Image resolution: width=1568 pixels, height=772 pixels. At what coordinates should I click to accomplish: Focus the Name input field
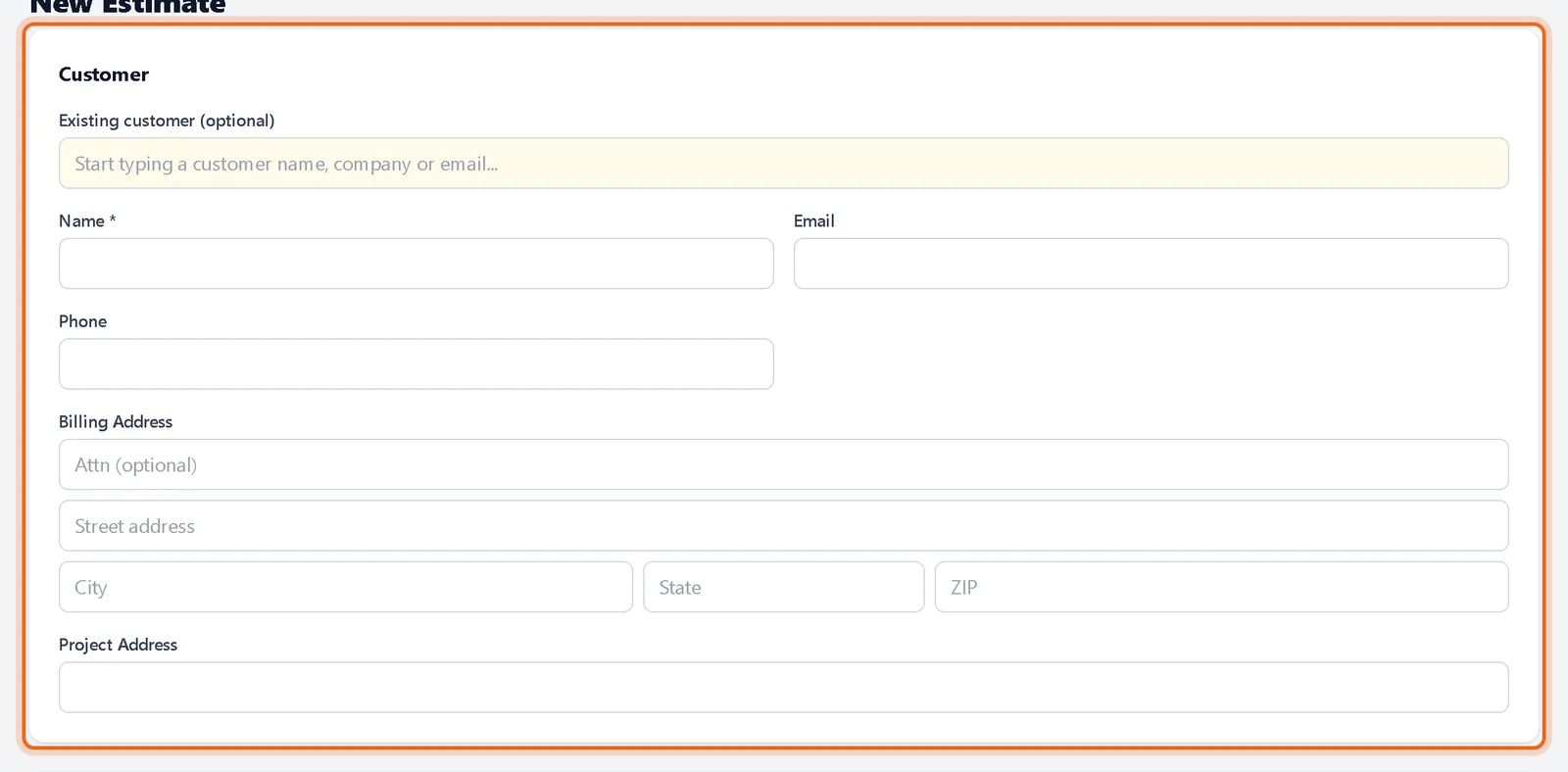(x=416, y=264)
